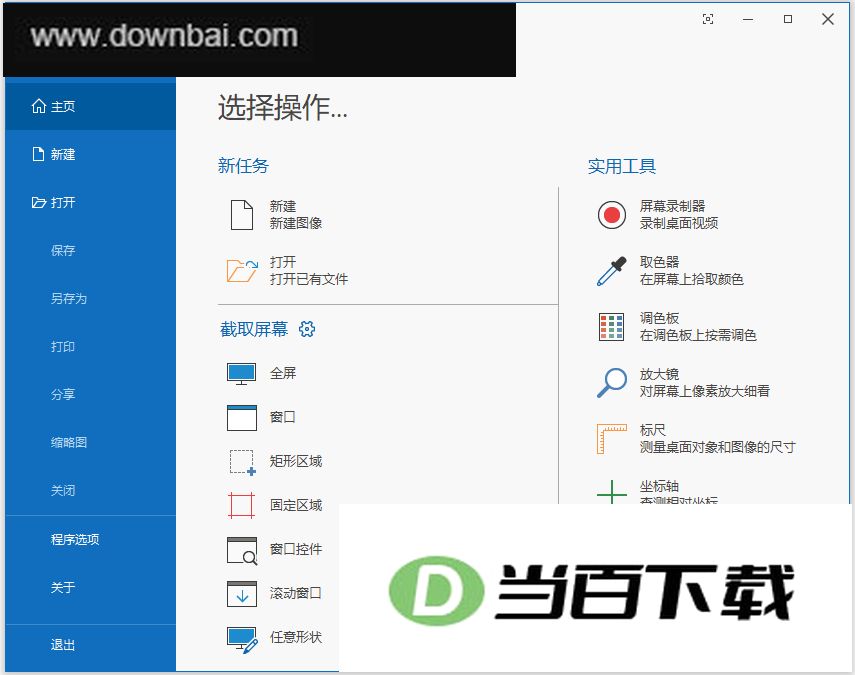
Task: Launch the Screen Recorder (屏幕录制器) tool
Action: click(x=658, y=214)
